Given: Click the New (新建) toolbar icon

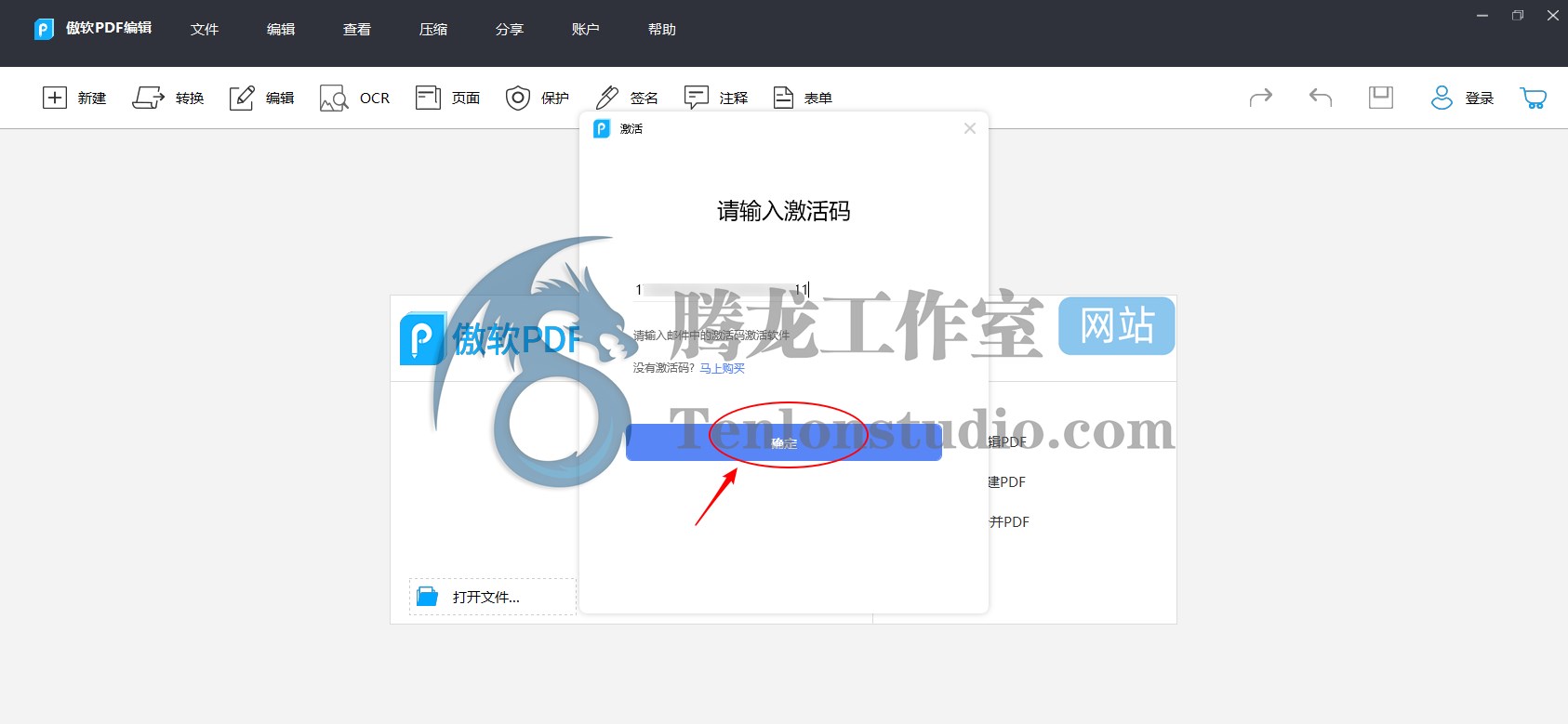Looking at the screenshot, I should point(55,98).
